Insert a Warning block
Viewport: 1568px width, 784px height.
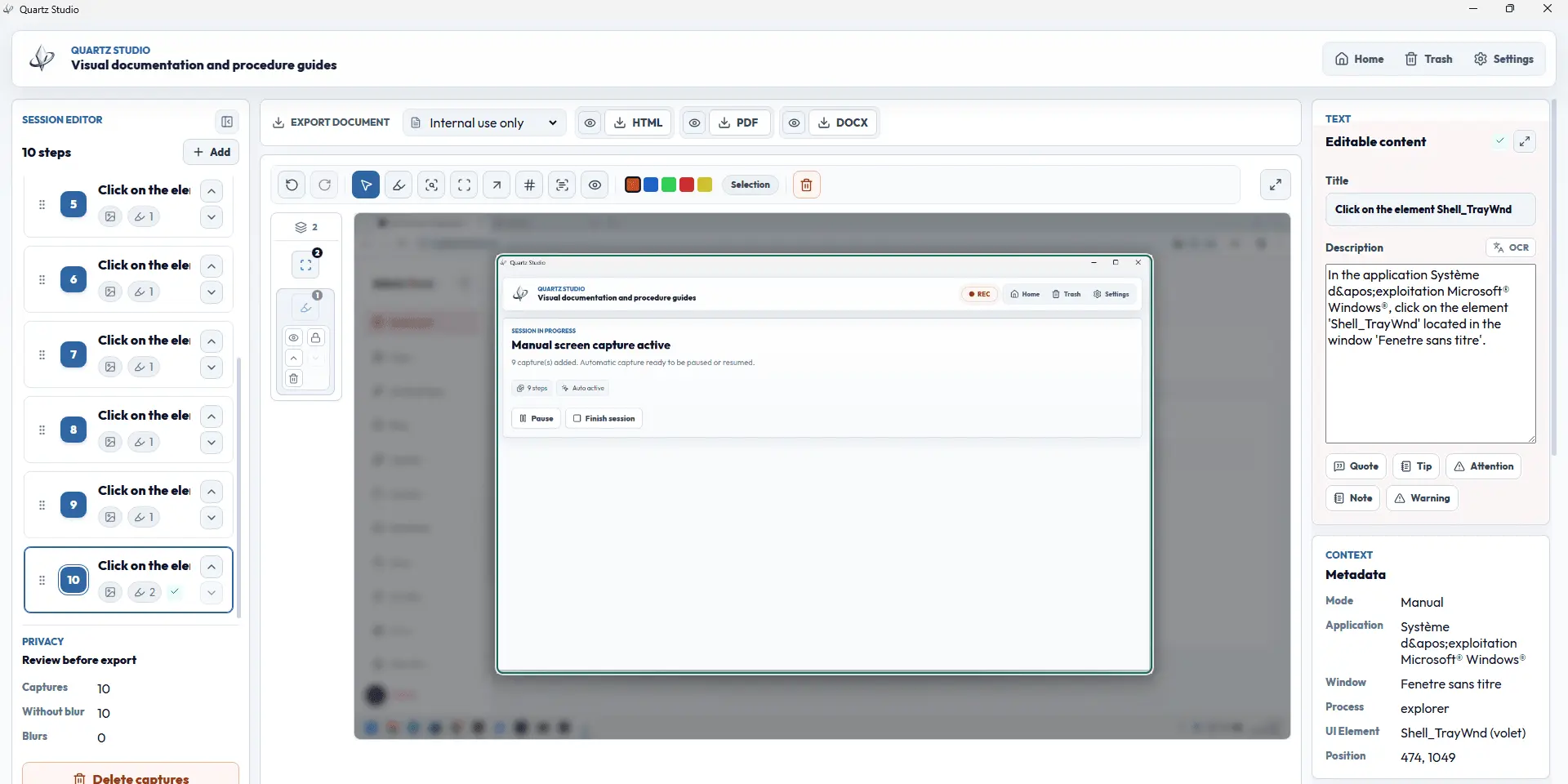(1422, 498)
